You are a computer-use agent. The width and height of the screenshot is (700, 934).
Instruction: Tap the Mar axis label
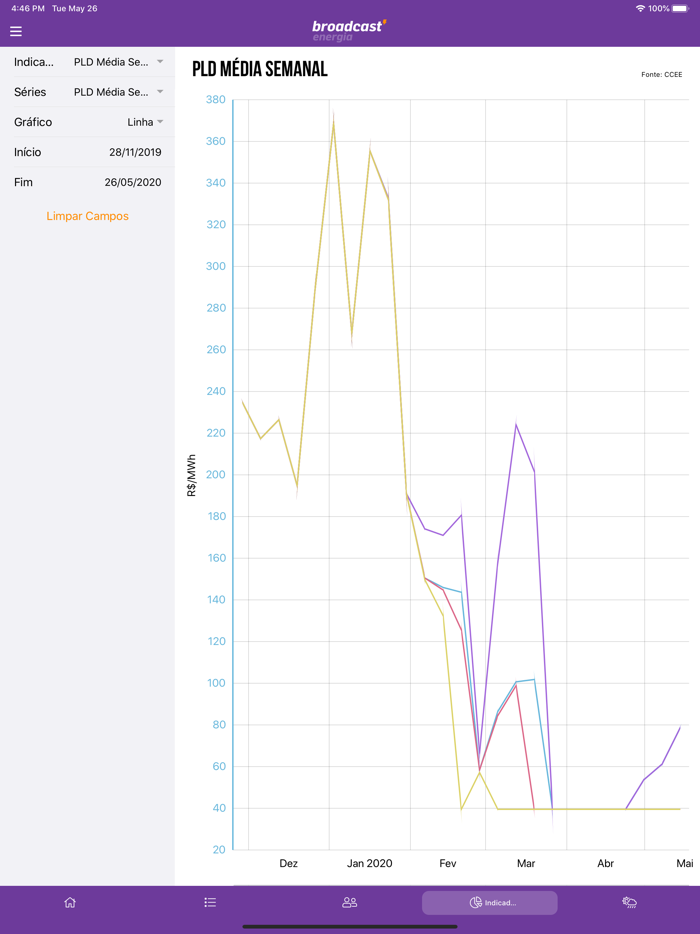coord(525,863)
